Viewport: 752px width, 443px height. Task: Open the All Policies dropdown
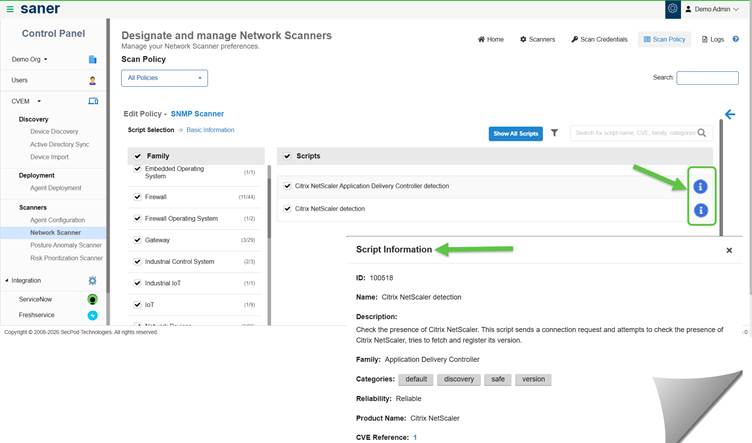pyautogui.click(x=164, y=77)
